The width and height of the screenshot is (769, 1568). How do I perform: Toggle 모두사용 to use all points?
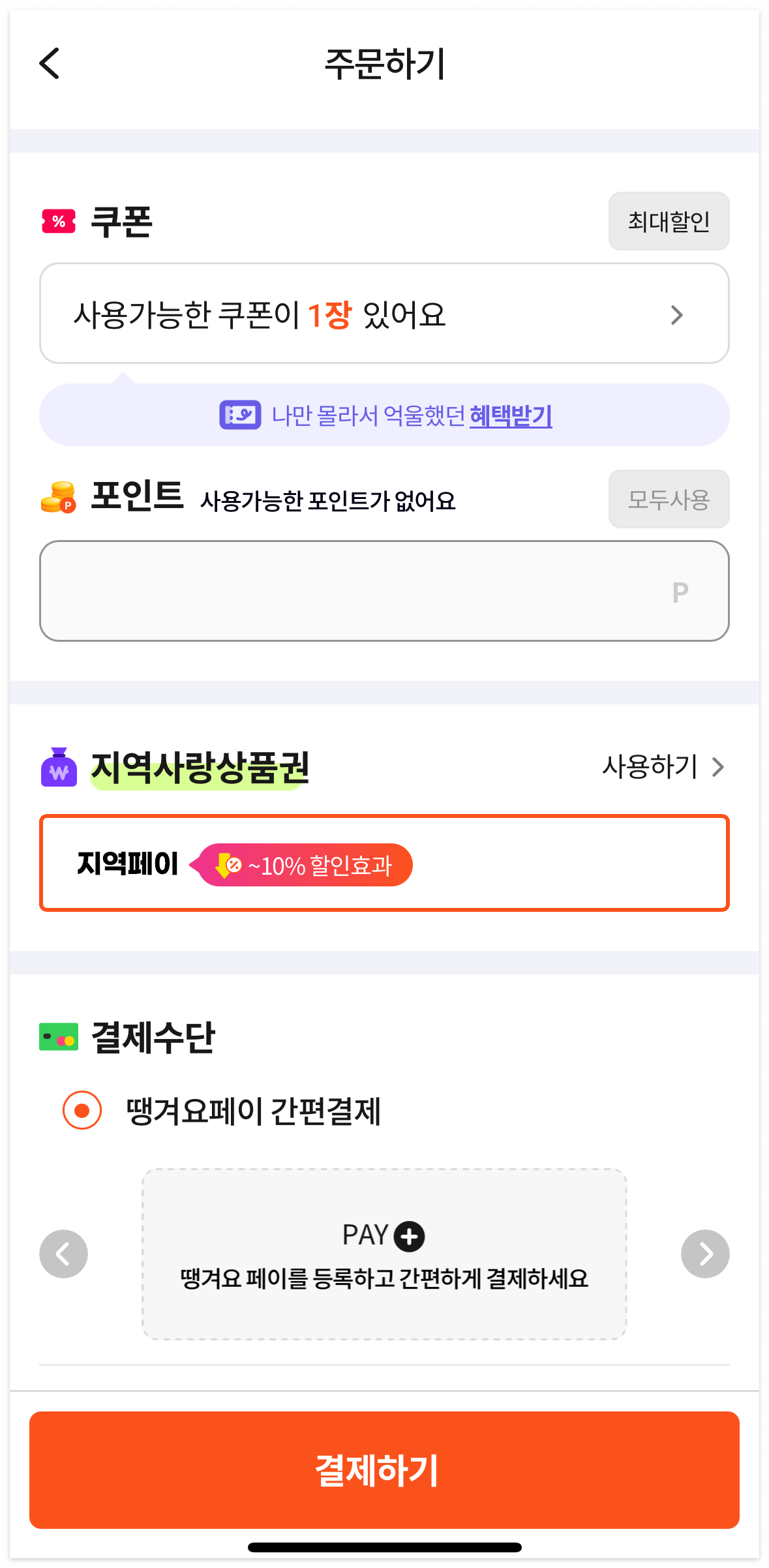point(669,499)
